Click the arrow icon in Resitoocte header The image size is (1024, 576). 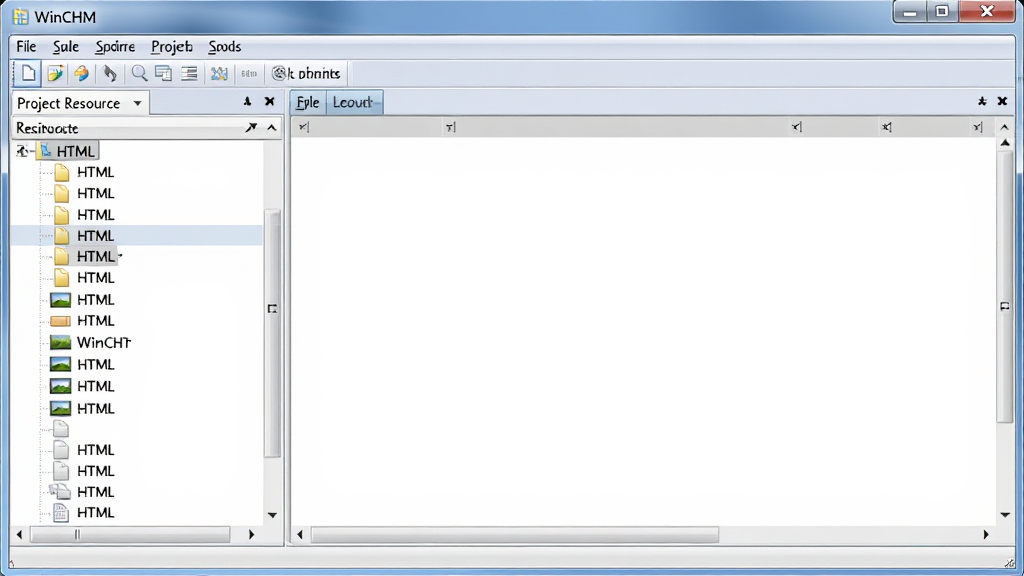coord(251,127)
